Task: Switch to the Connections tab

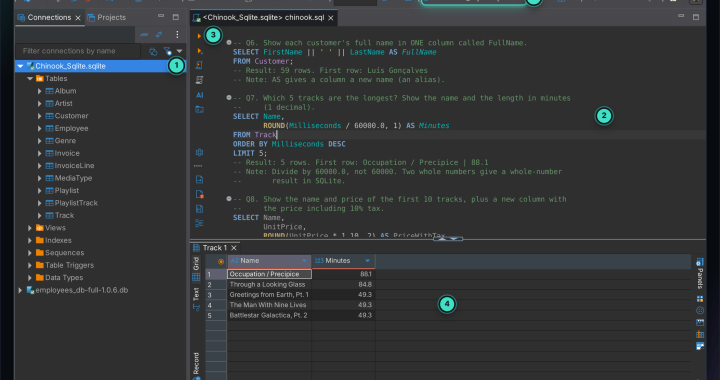Action: [49, 17]
